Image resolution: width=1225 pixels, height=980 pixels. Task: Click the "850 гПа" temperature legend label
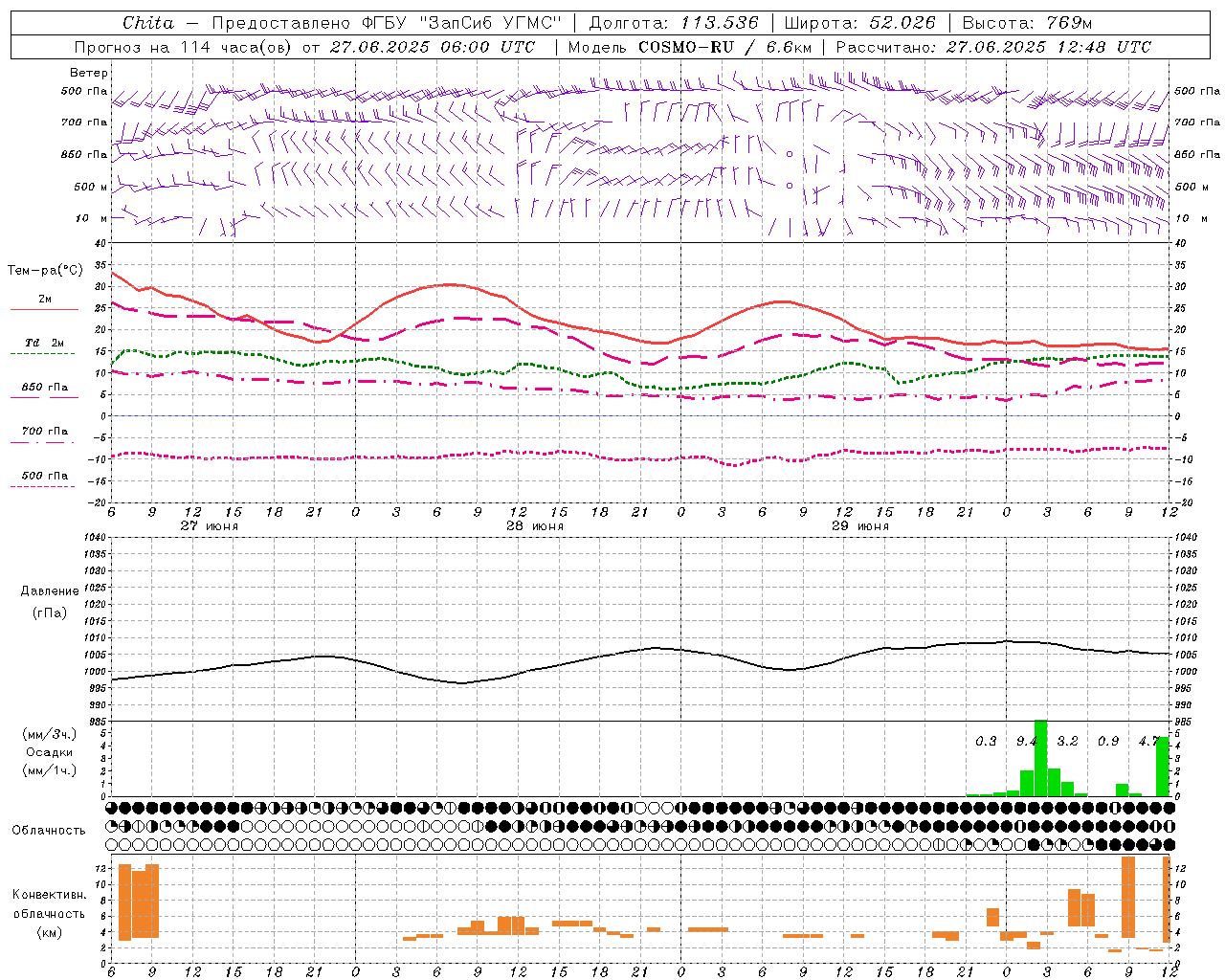point(45,388)
